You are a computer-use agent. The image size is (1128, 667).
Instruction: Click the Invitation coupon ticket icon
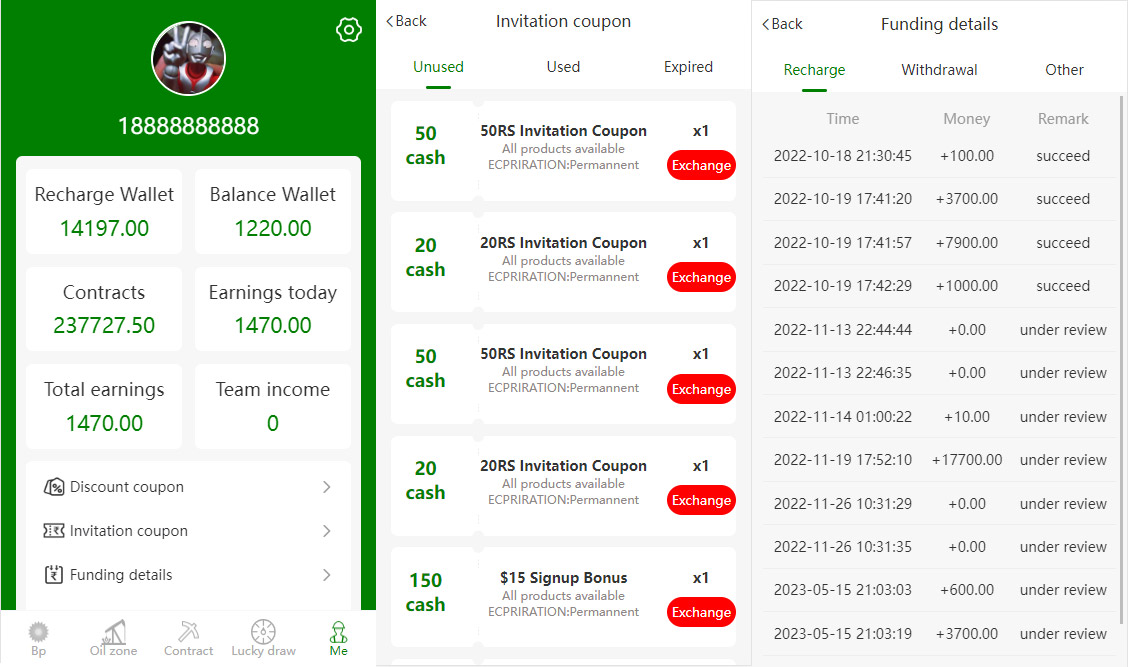coord(54,531)
